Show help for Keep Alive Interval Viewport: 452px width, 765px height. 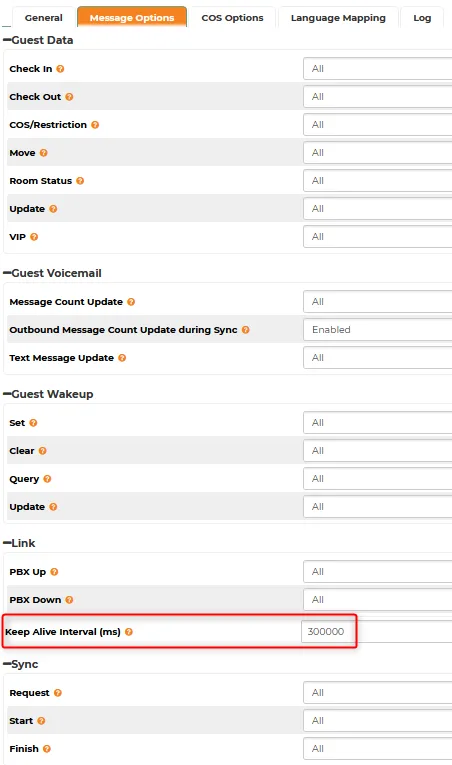coord(129,632)
